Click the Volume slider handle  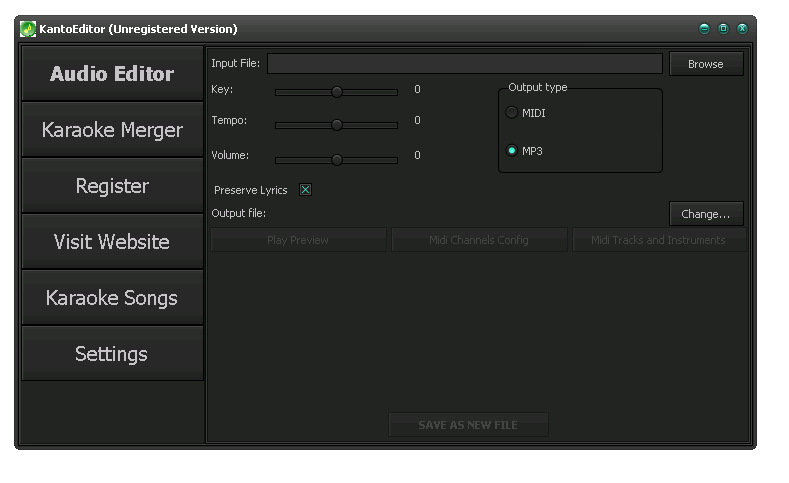click(x=337, y=159)
